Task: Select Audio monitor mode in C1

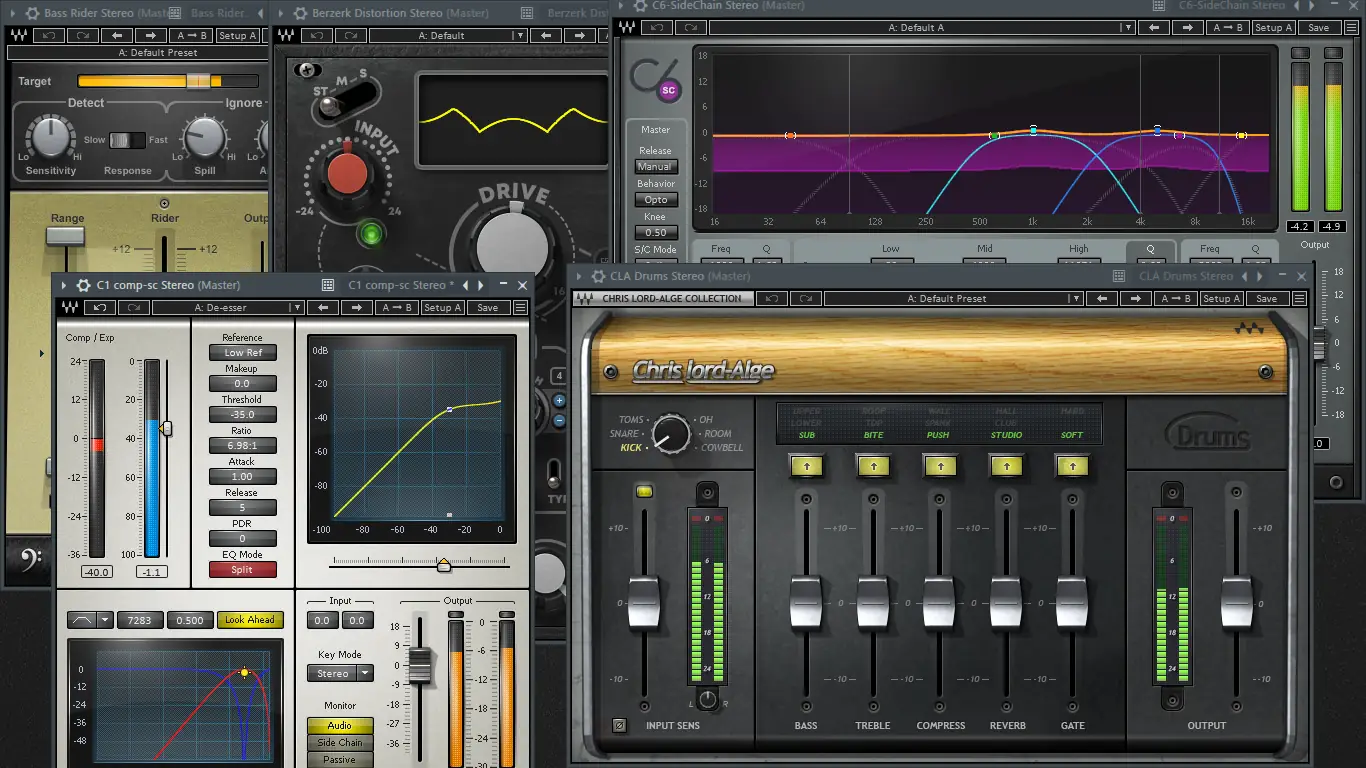Action: point(339,725)
